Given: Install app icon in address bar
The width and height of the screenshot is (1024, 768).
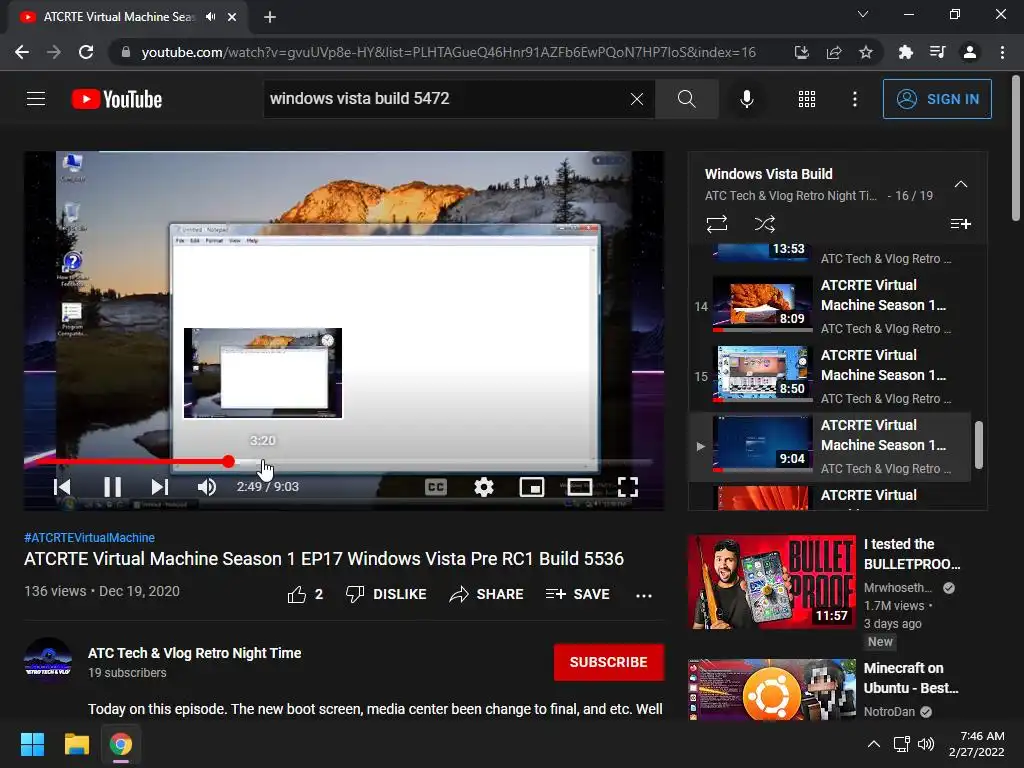Looking at the screenshot, I should click(x=801, y=52).
